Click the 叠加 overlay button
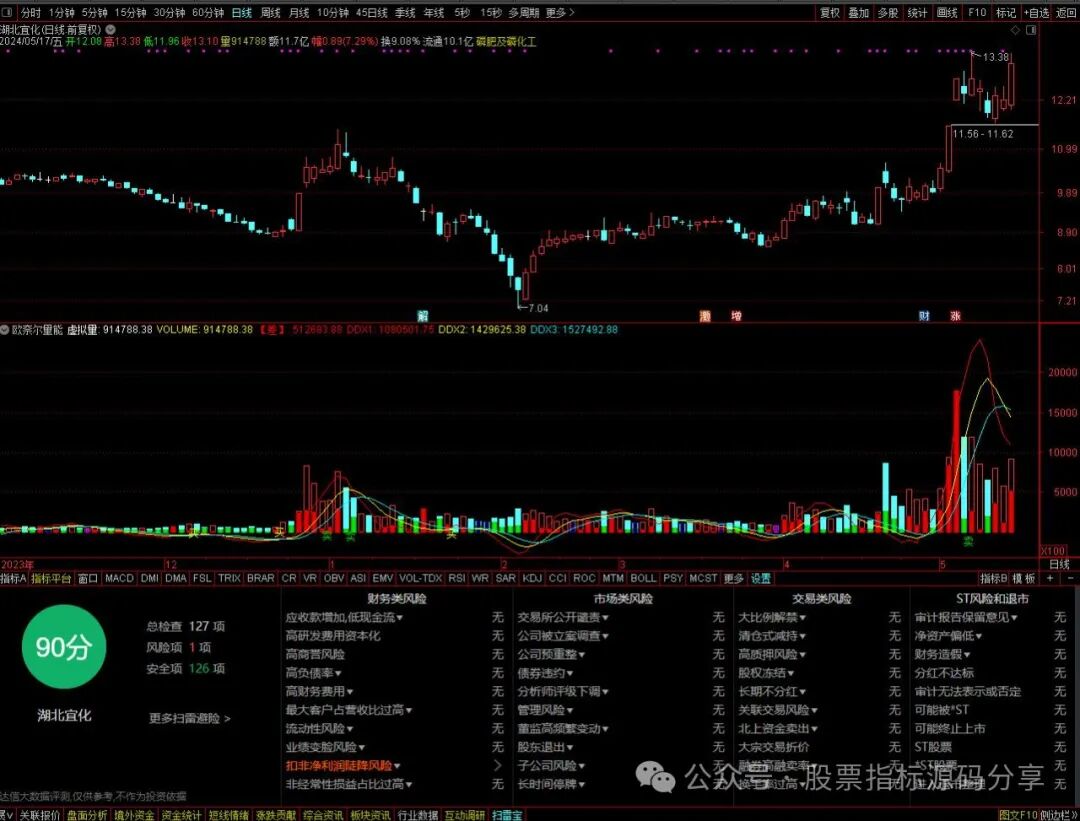The image size is (1080, 821). (858, 12)
